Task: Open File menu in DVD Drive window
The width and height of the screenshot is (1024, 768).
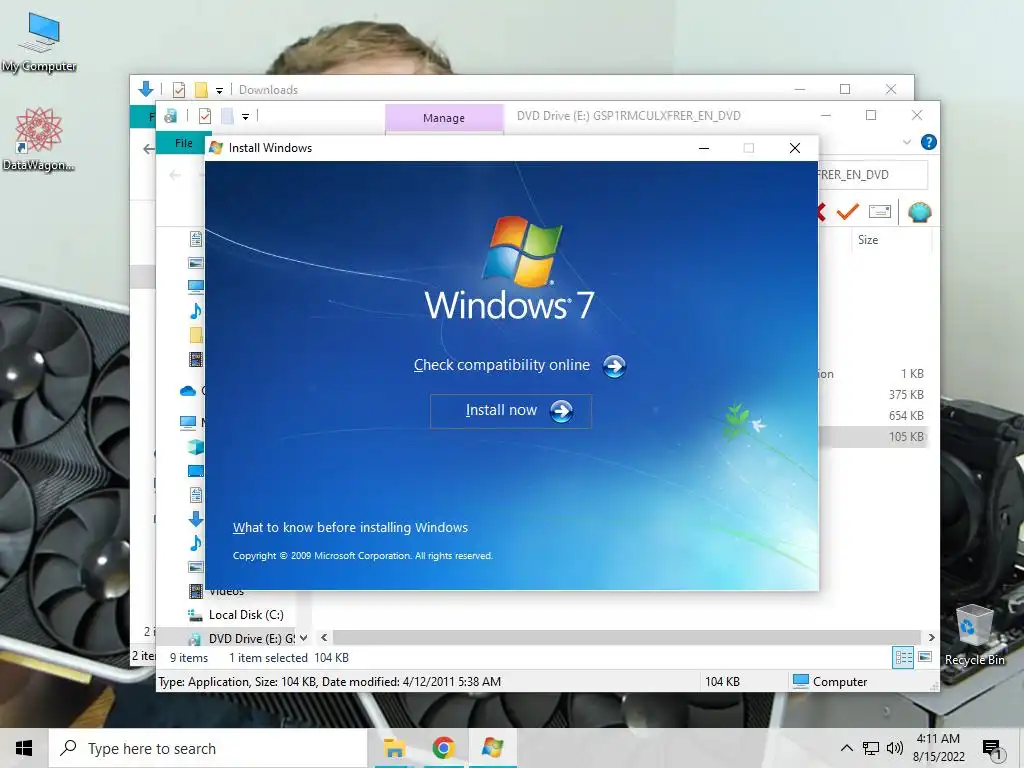Action: click(x=184, y=143)
